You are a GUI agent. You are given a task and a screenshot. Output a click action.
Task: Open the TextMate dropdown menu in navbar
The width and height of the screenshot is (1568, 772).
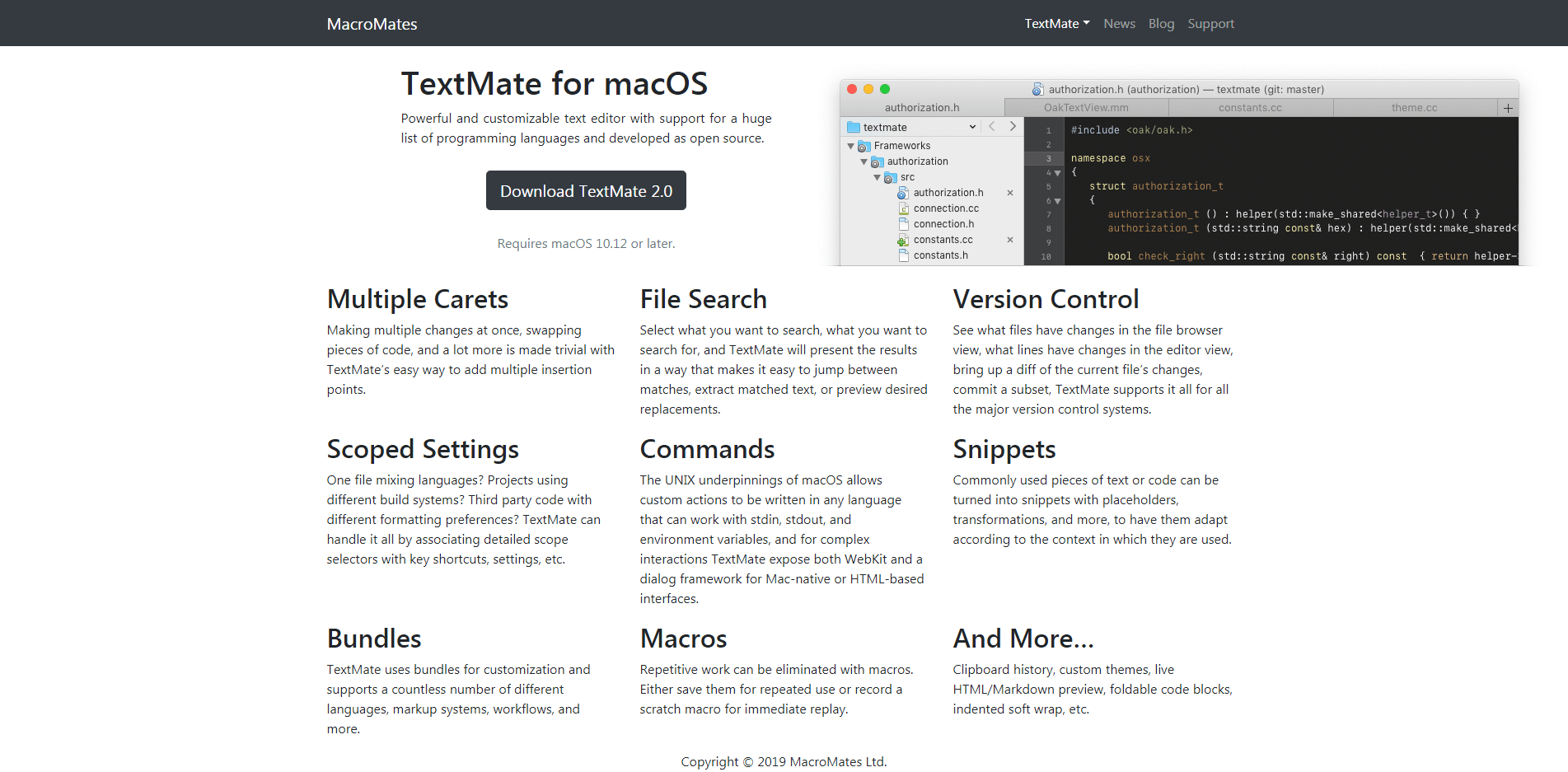point(1057,24)
